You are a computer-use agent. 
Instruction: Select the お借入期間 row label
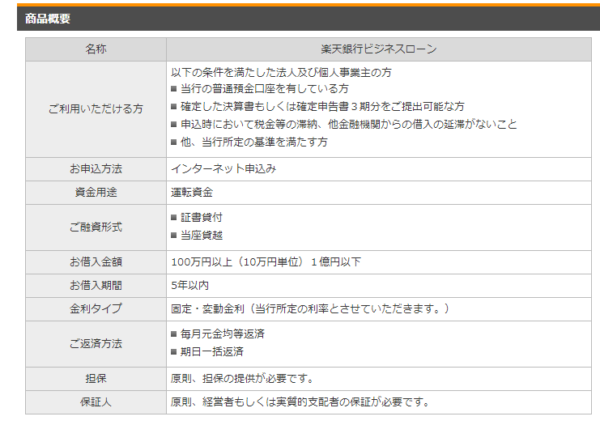pyautogui.click(x=96, y=285)
